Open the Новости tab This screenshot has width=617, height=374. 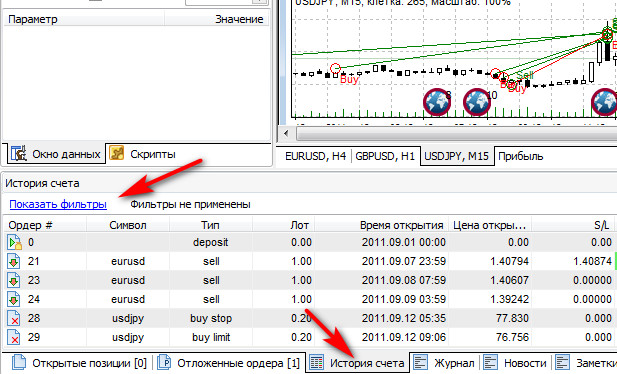pyautogui.click(x=515, y=363)
